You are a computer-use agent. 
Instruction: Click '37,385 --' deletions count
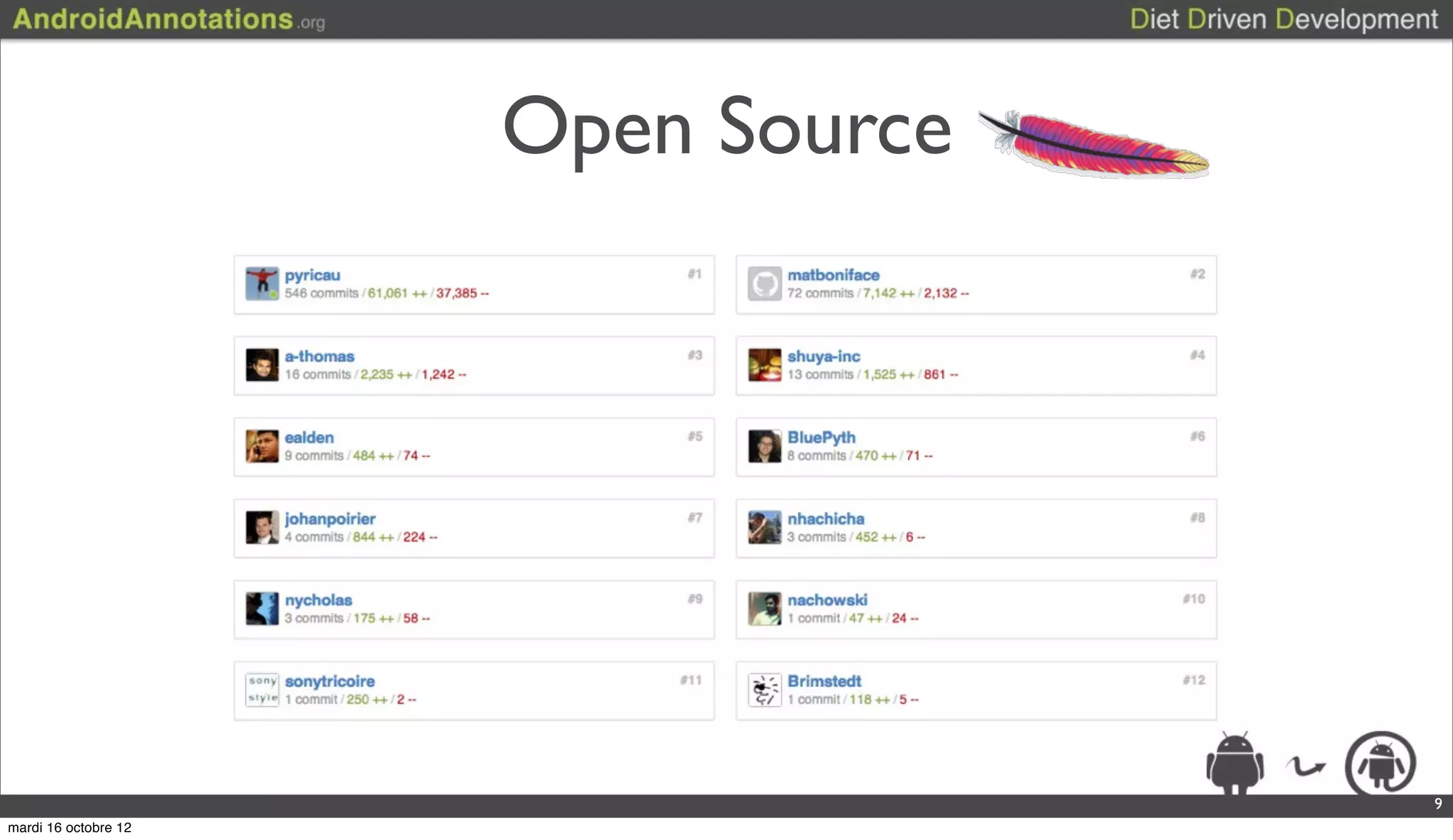point(462,293)
